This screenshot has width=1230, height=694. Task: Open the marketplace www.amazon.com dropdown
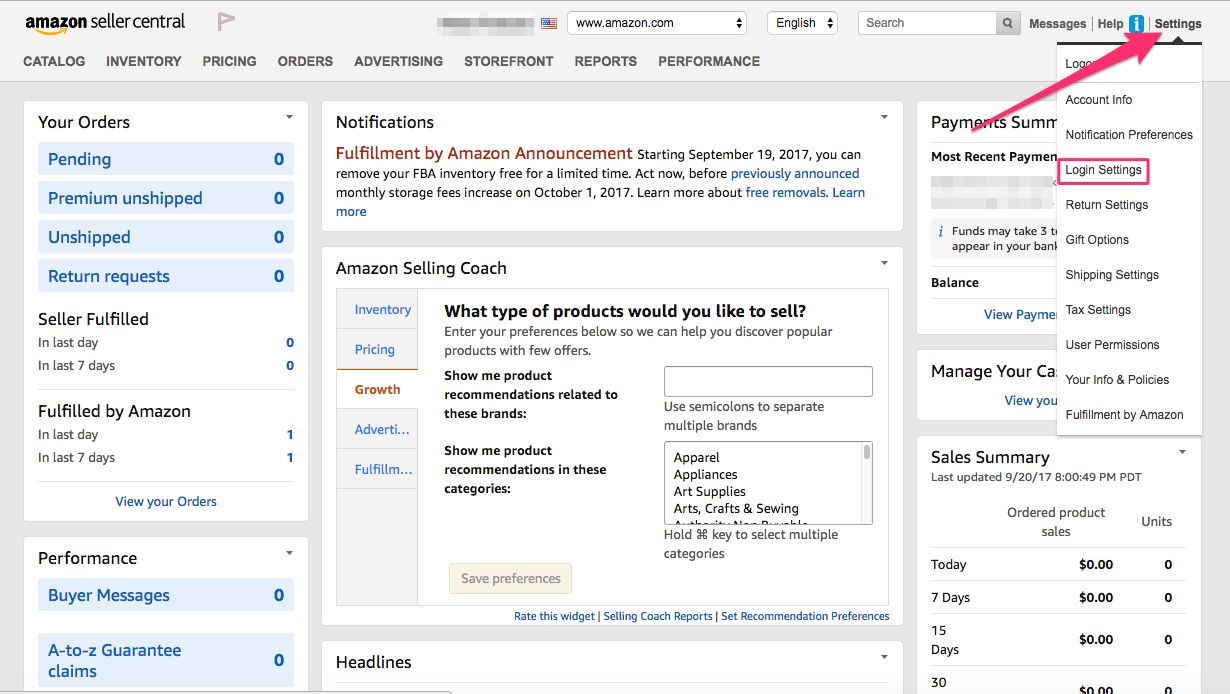[657, 23]
